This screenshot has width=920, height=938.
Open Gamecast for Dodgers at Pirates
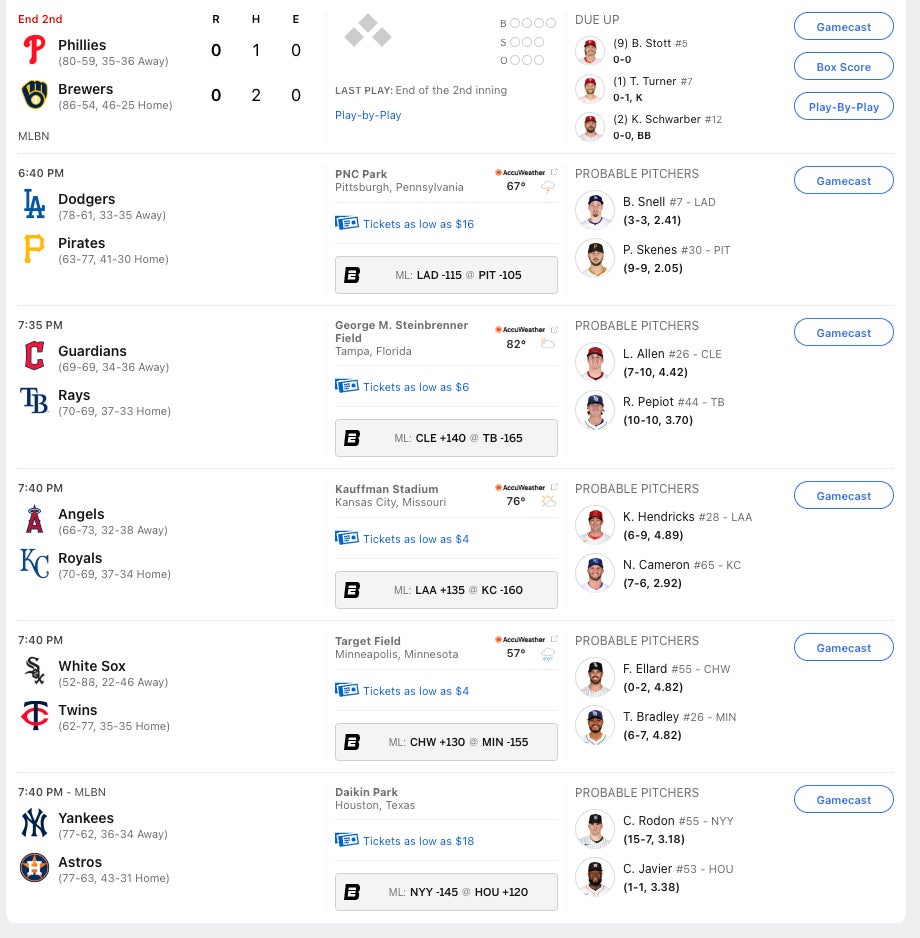point(843,181)
